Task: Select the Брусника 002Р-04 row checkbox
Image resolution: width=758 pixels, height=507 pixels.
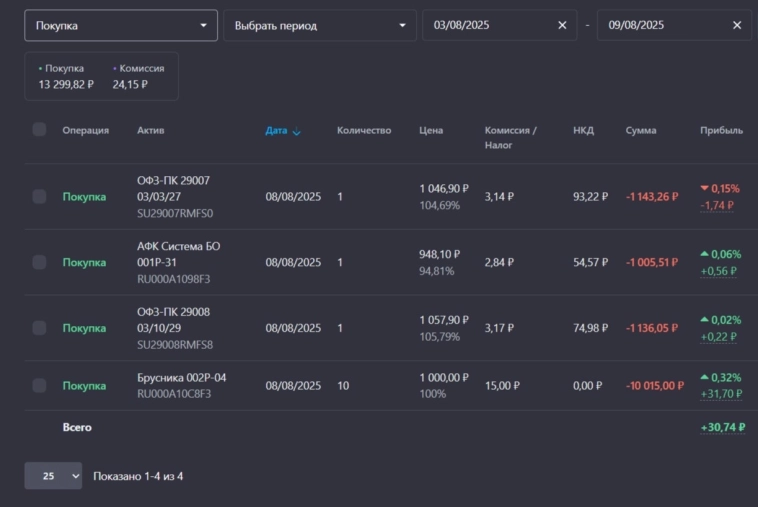Action: coord(39,385)
